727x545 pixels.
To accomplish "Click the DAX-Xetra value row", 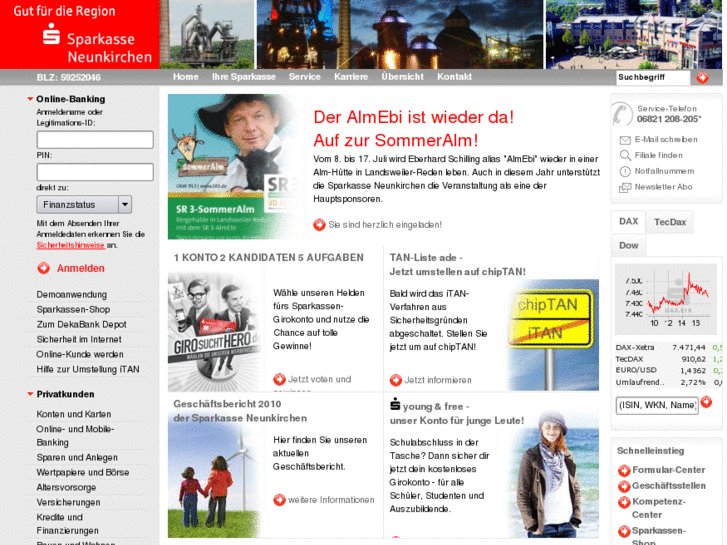I will 669,347.
